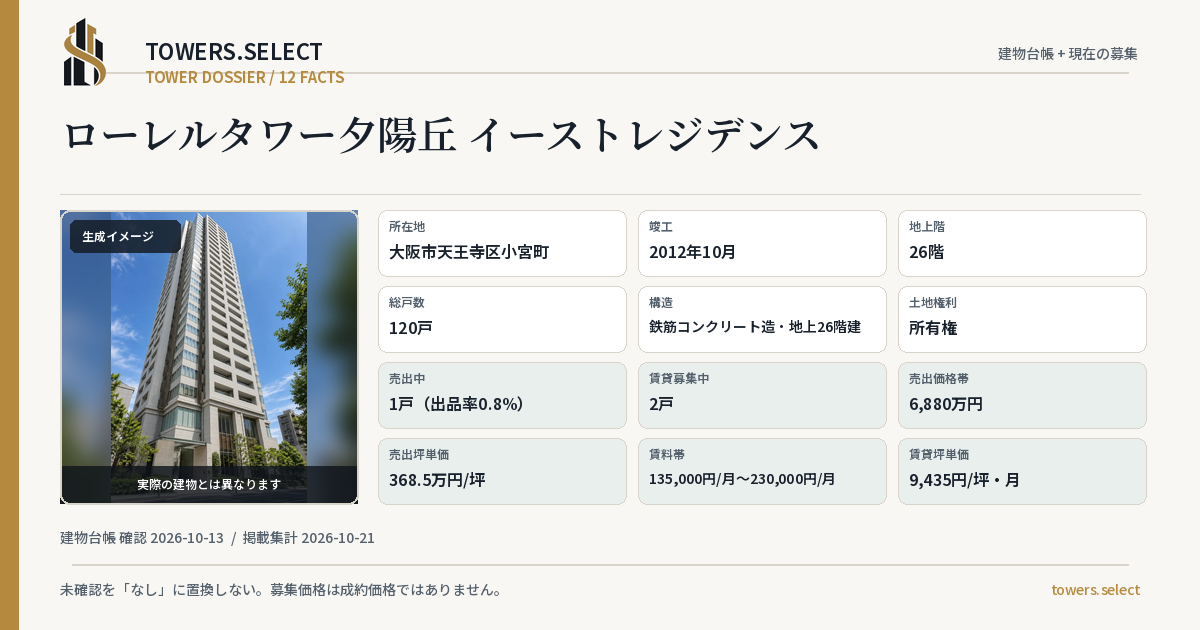The height and width of the screenshot is (630, 1200).
Task: Click the TOWERS.SELECT tower logo icon
Action: [x=85, y=52]
